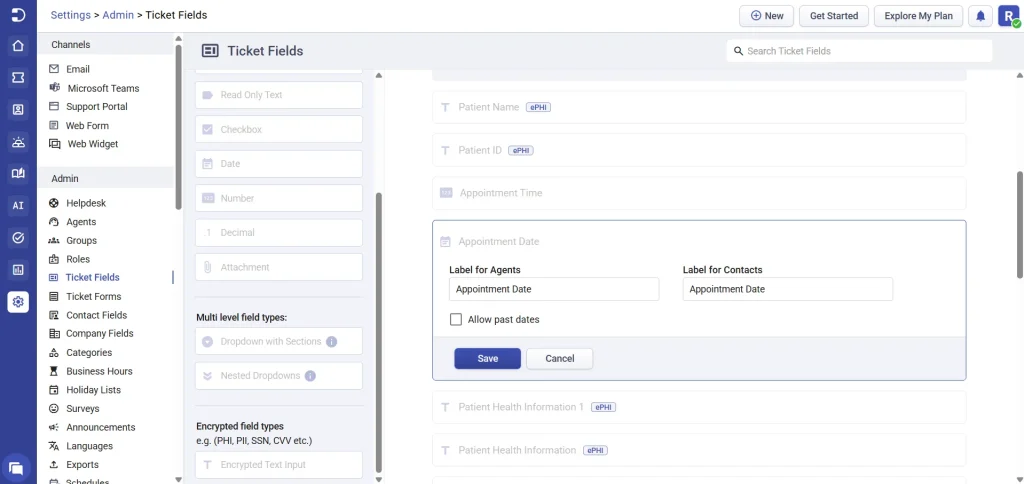Click the Helpdesk globe icon
Image resolution: width=1024 pixels, height=484 pixels.
(54, 203)
